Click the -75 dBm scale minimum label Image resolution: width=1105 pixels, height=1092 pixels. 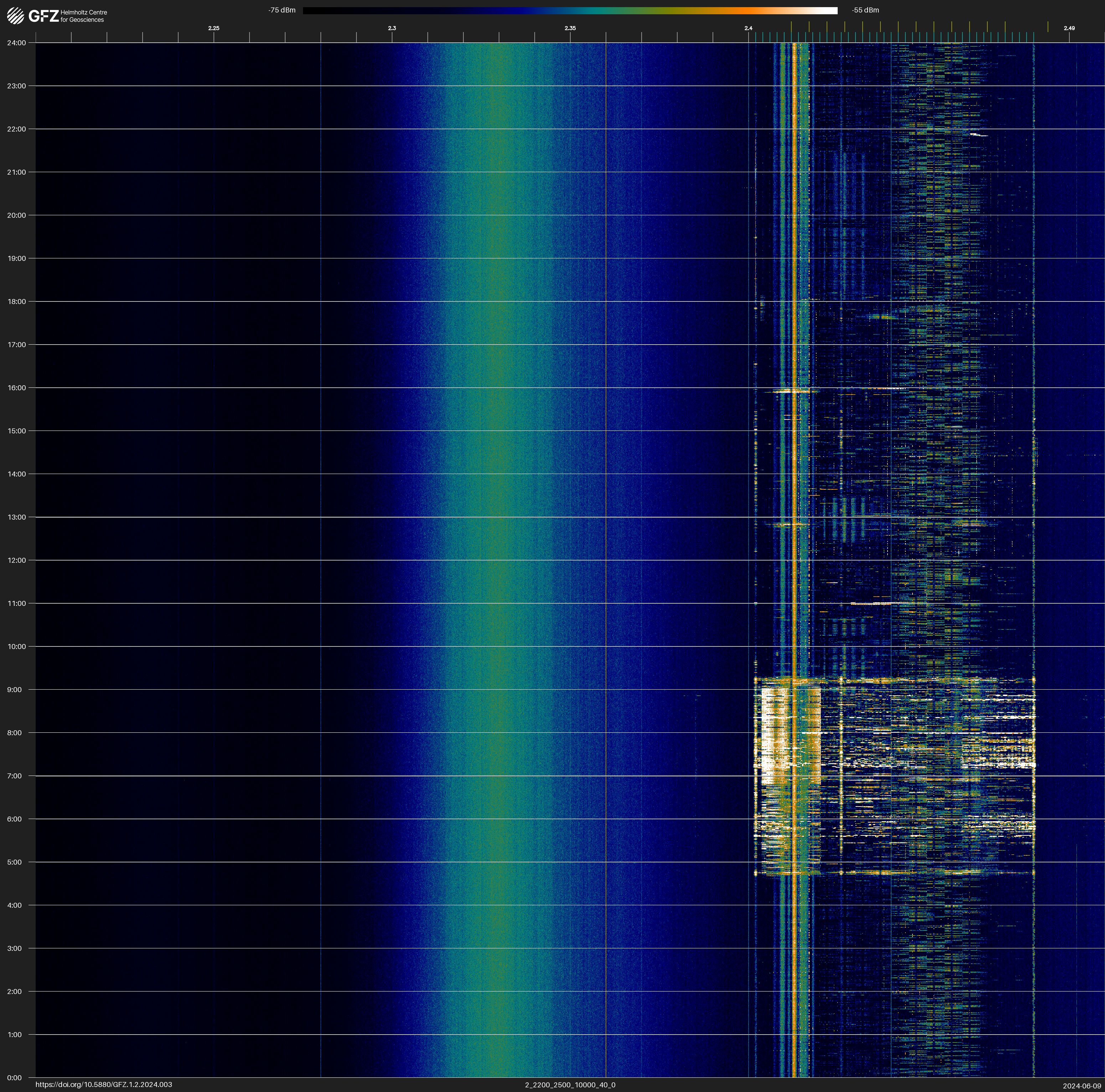coord(282,10)
